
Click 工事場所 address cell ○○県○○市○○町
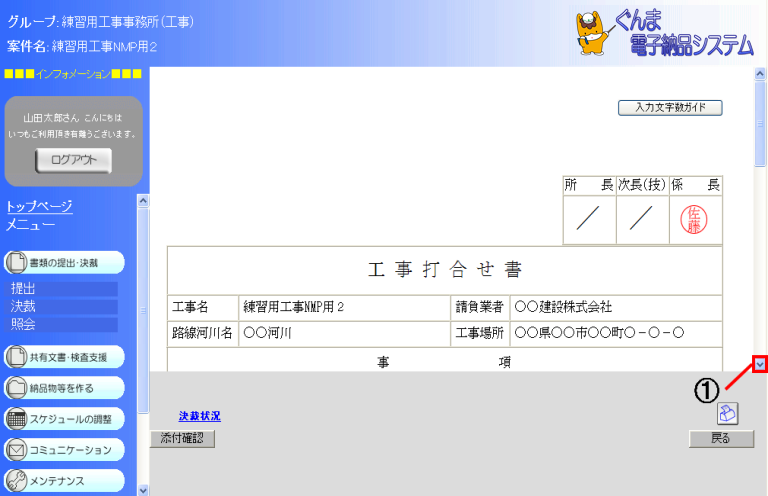point(616,333)
